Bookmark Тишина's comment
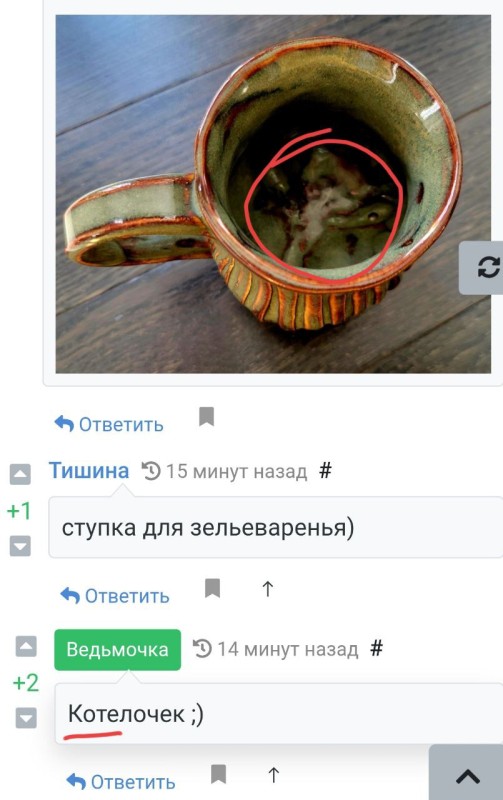This screenshot has width=503, height=800. 212,588
